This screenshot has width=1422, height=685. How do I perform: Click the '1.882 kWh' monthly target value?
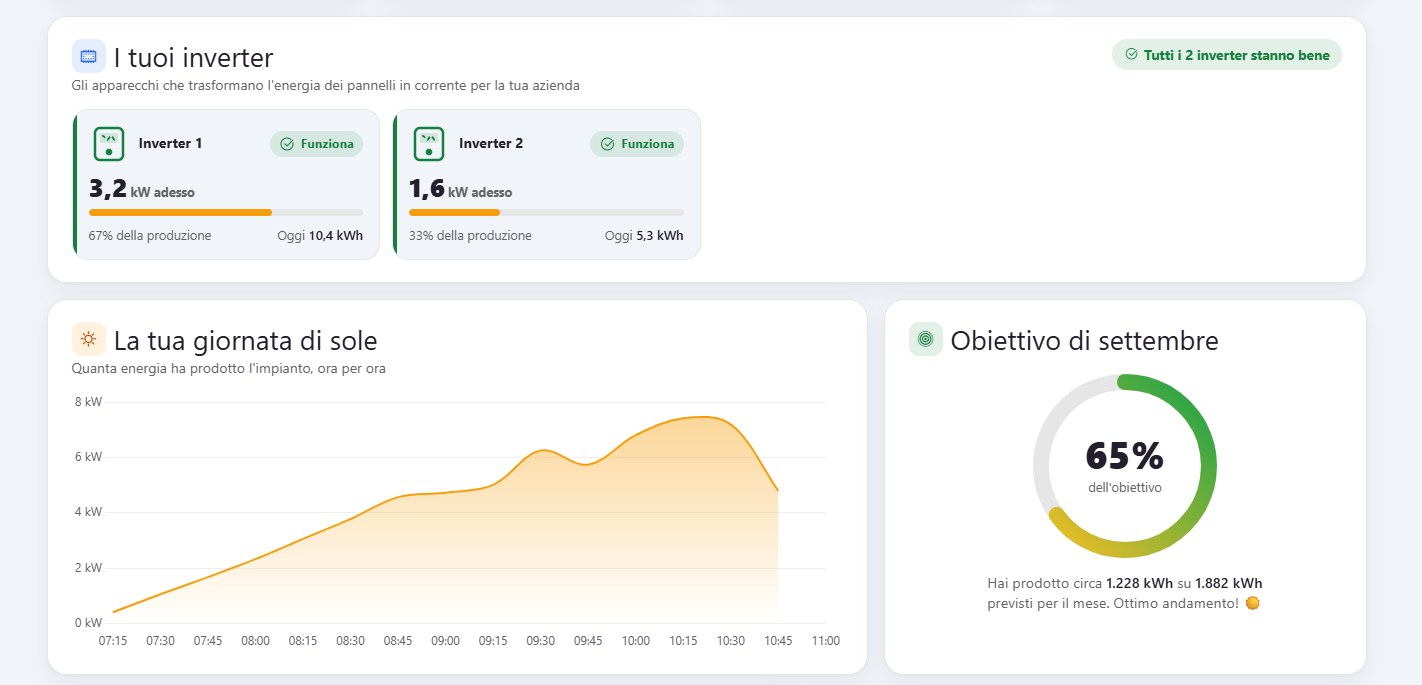[1227, 583]
